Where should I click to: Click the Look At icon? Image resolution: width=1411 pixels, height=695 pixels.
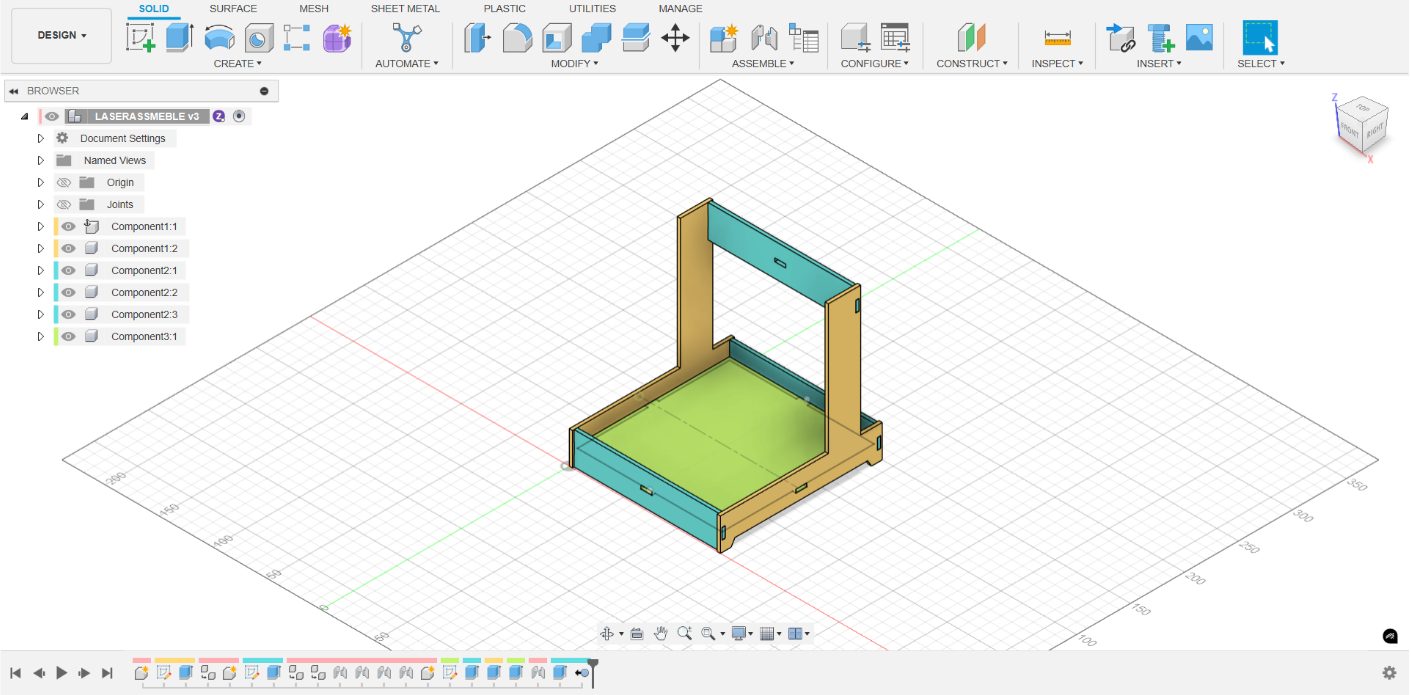tap(637, 633)
